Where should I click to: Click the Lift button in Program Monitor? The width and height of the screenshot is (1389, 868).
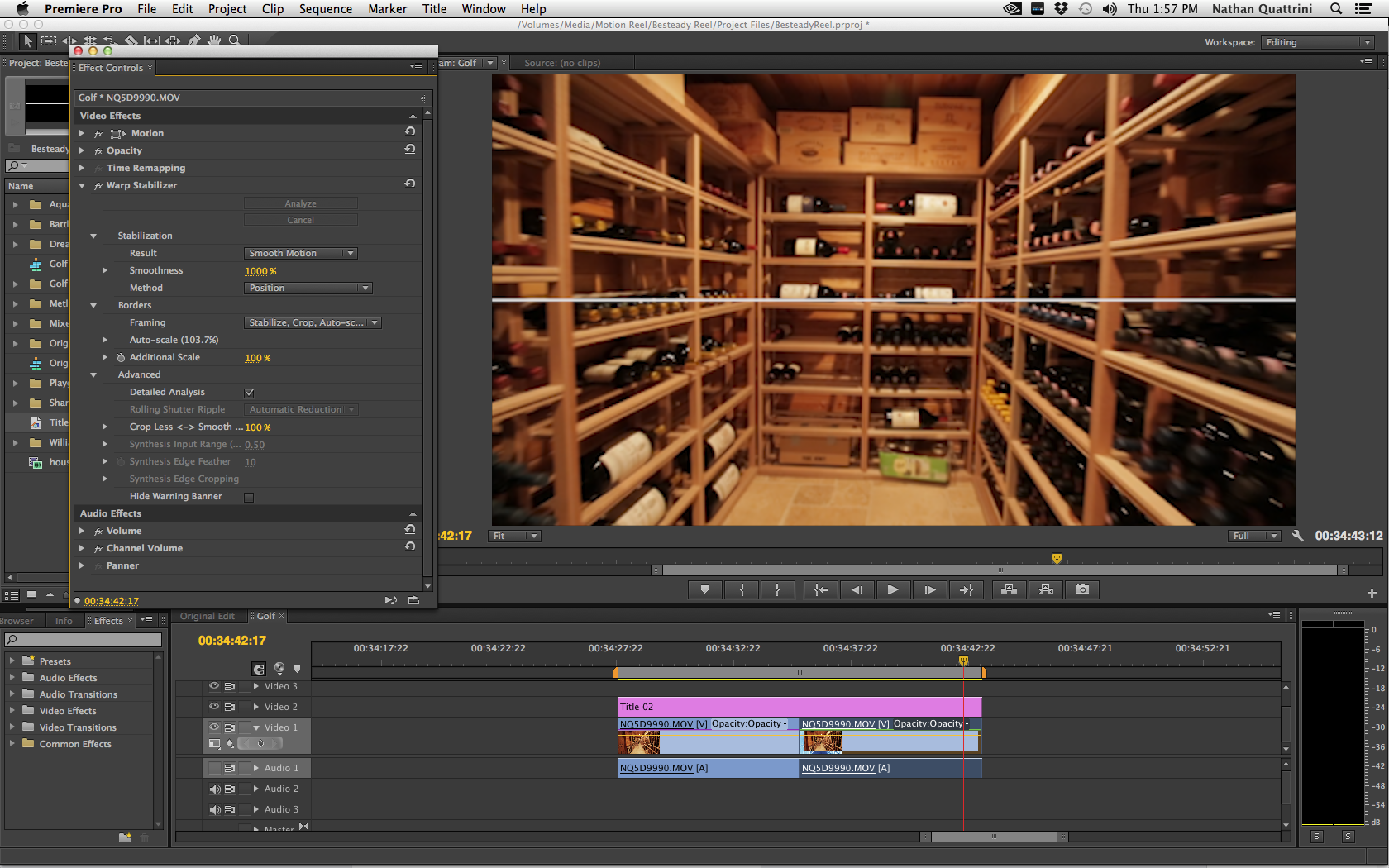pyautogui.click(x=1008, y=589)
